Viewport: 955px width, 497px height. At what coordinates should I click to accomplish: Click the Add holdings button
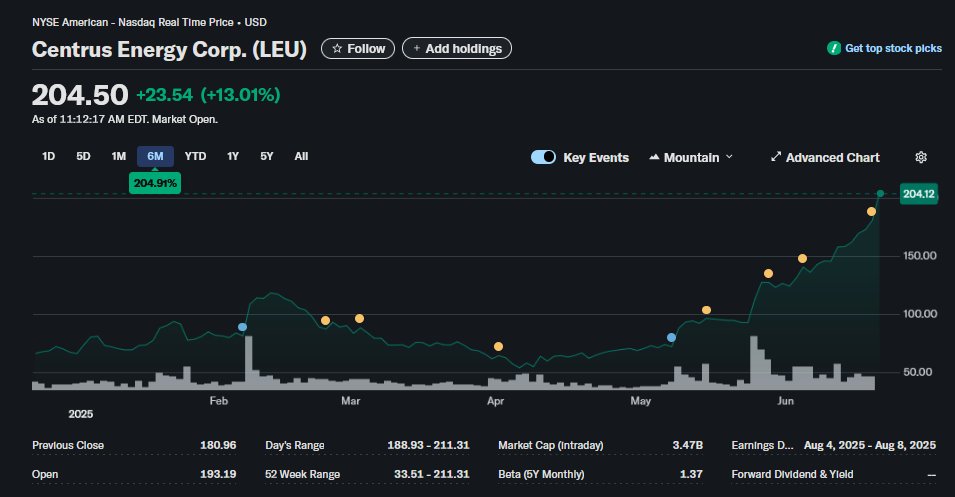457,49
